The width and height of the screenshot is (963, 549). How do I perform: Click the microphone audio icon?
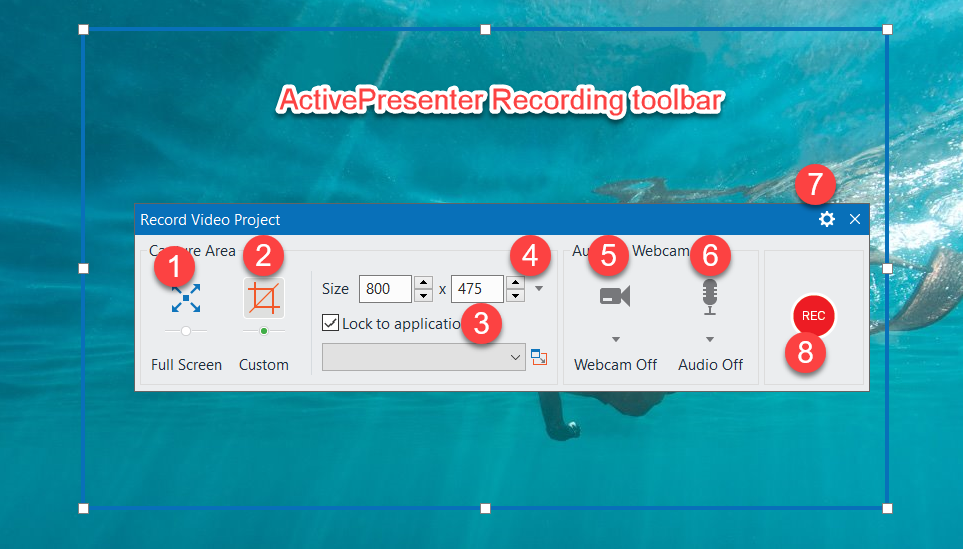(x=710, y=297)
